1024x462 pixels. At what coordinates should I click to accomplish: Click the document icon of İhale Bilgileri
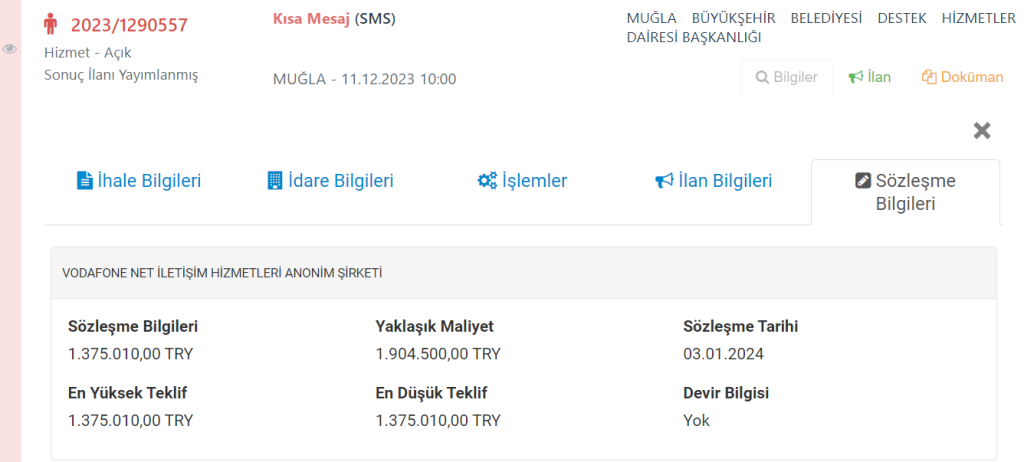point(85,180)
